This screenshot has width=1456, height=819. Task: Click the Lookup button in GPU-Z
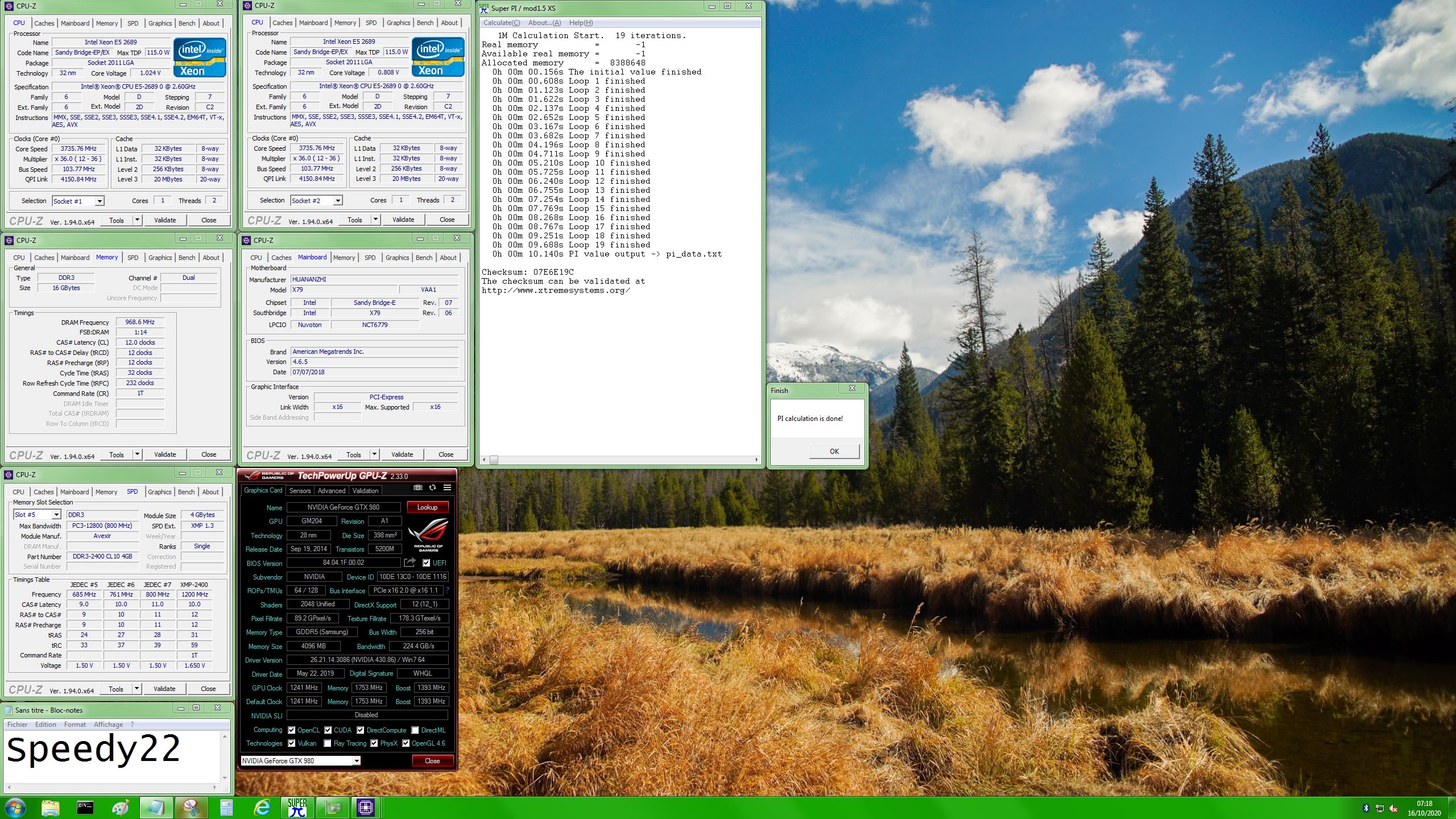pyautogui.click(x=427, y=507)
